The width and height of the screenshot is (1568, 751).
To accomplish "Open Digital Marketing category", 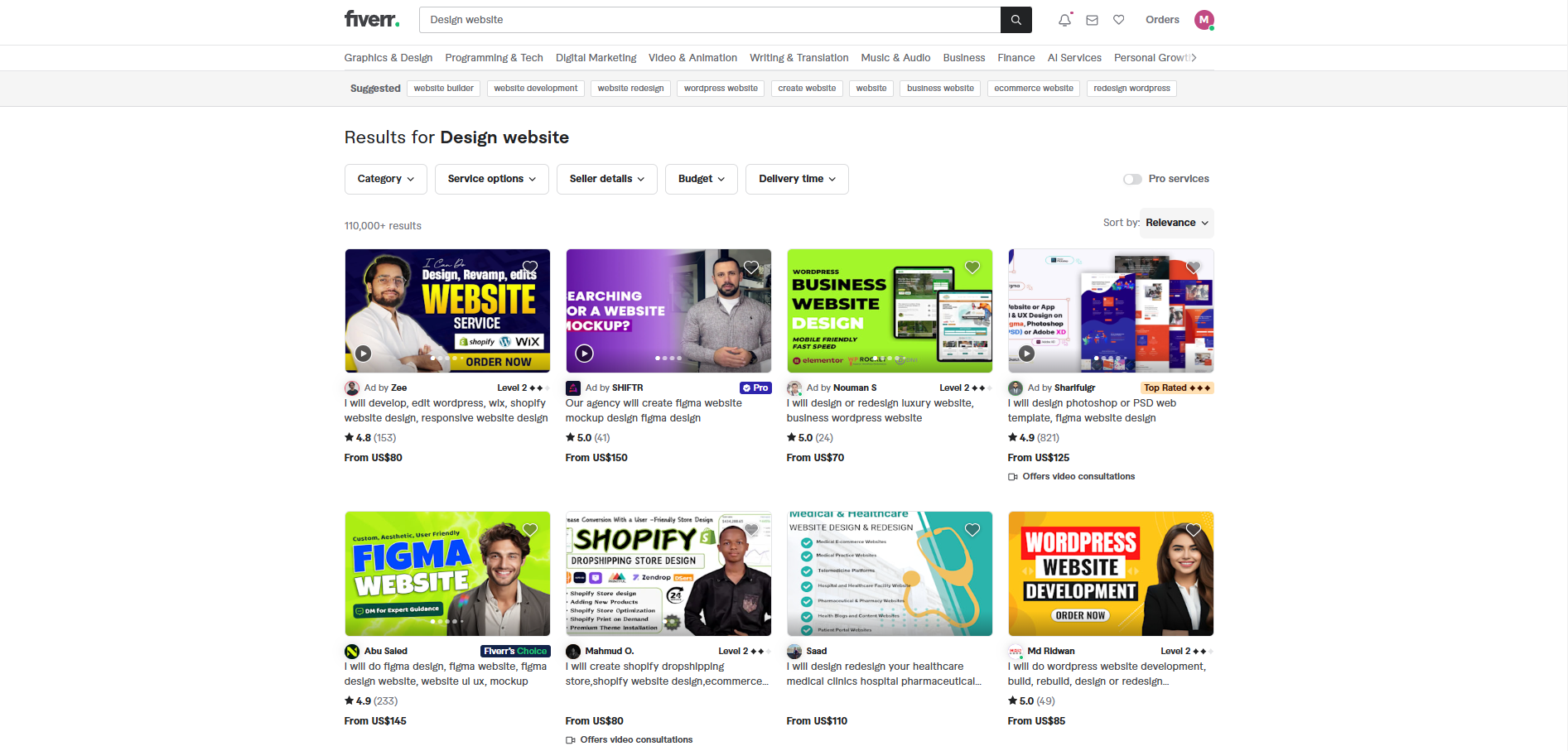I will pyautogui.click(x=596, y=58).
